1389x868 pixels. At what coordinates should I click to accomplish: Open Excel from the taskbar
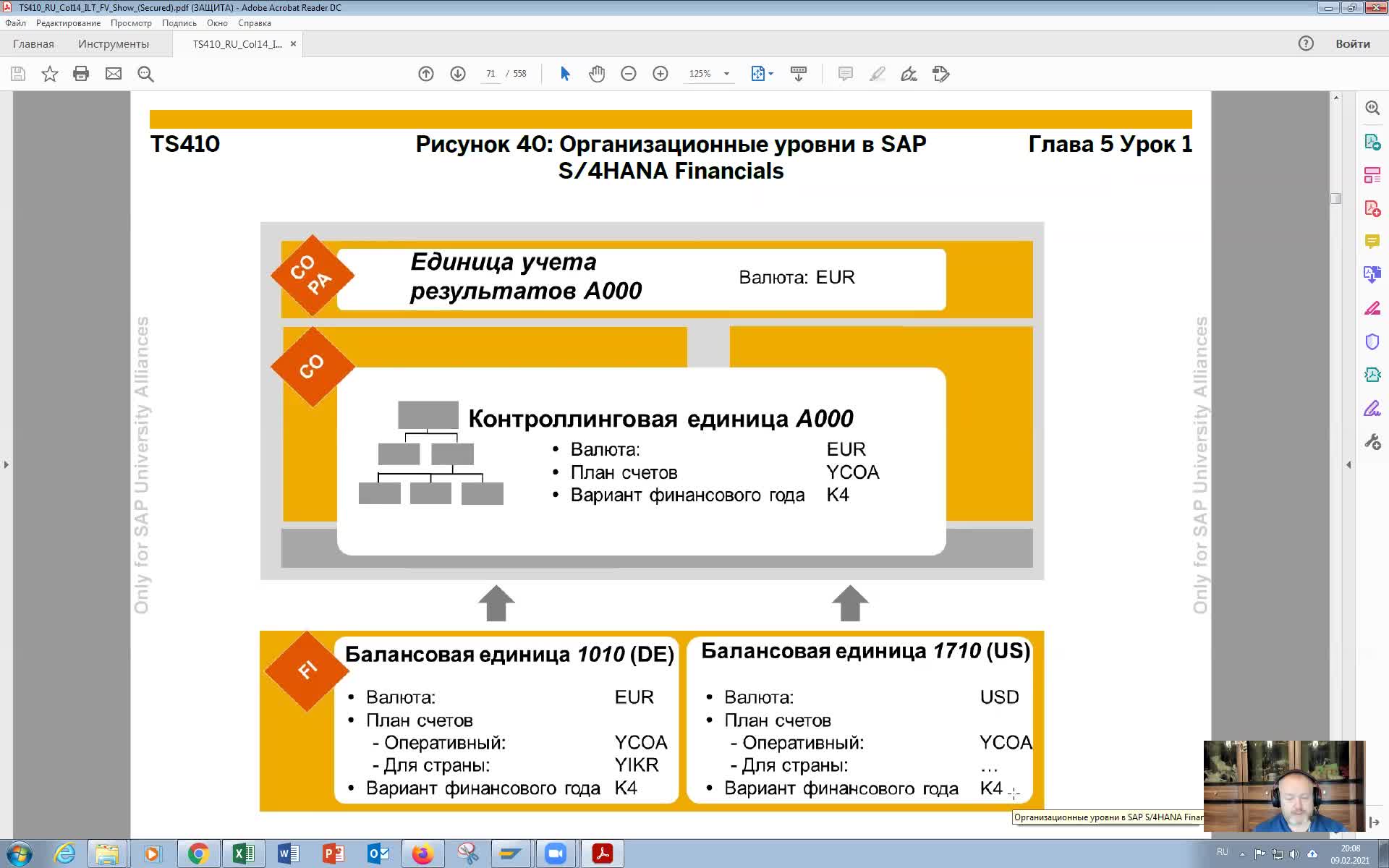pyautogui.click(x=243, y=854)
